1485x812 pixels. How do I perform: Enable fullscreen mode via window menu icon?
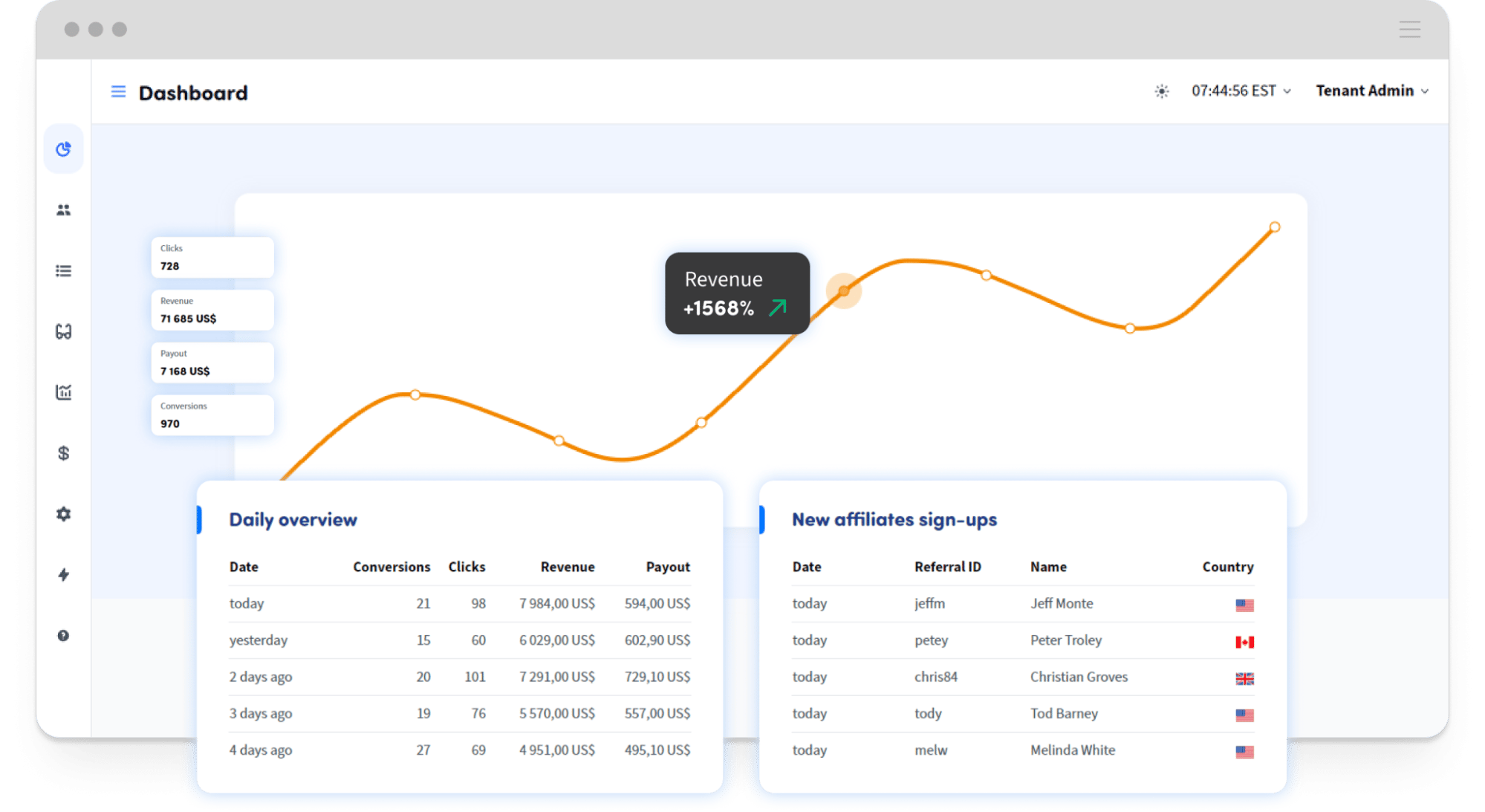(x=1409, y=30)
